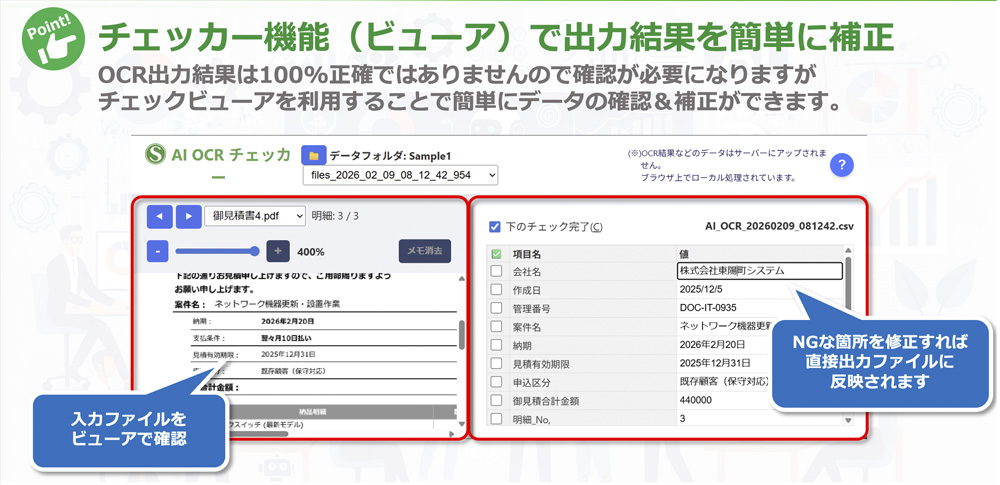
Task: Click the メモ消去 button
Action: (425, 251)
